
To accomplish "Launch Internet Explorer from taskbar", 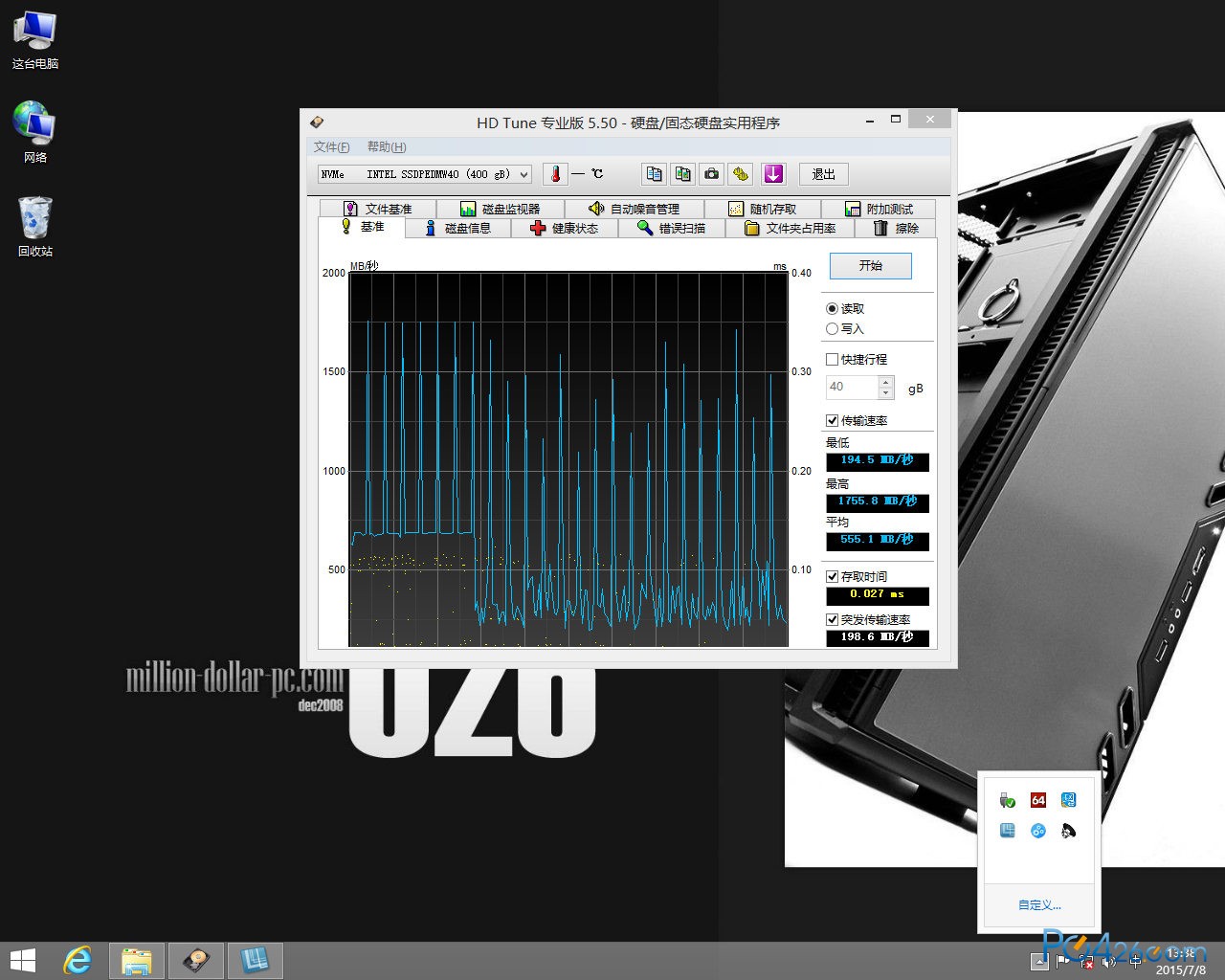I will 78,961.
